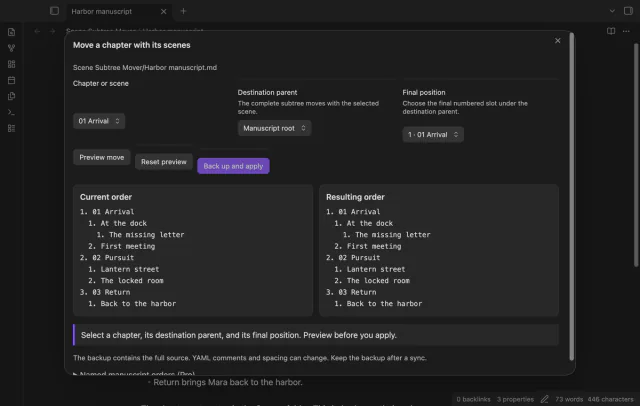
Task: Open the Manuscript root destination dropdown
Action: click(274, 128)
